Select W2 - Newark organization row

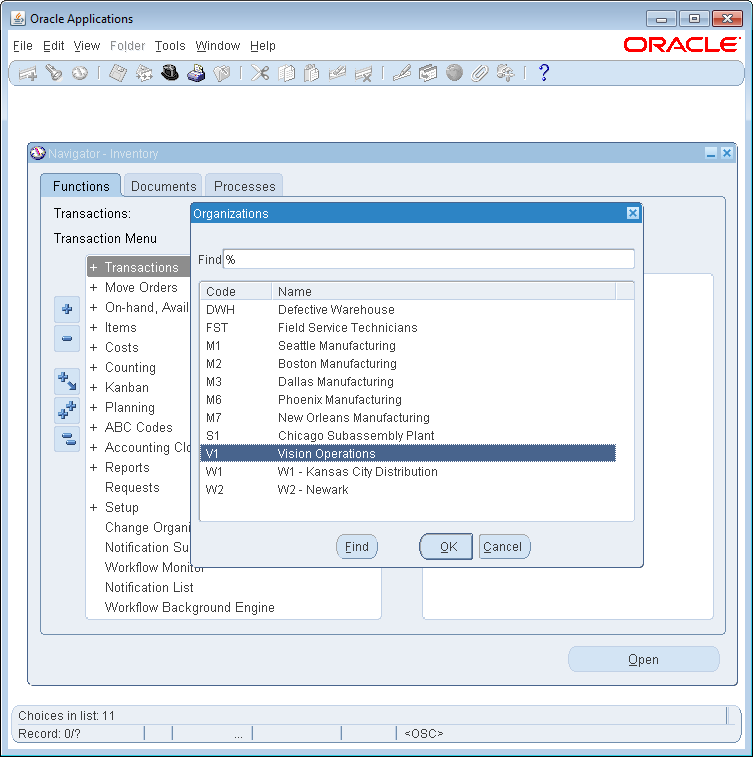point(408,490)
